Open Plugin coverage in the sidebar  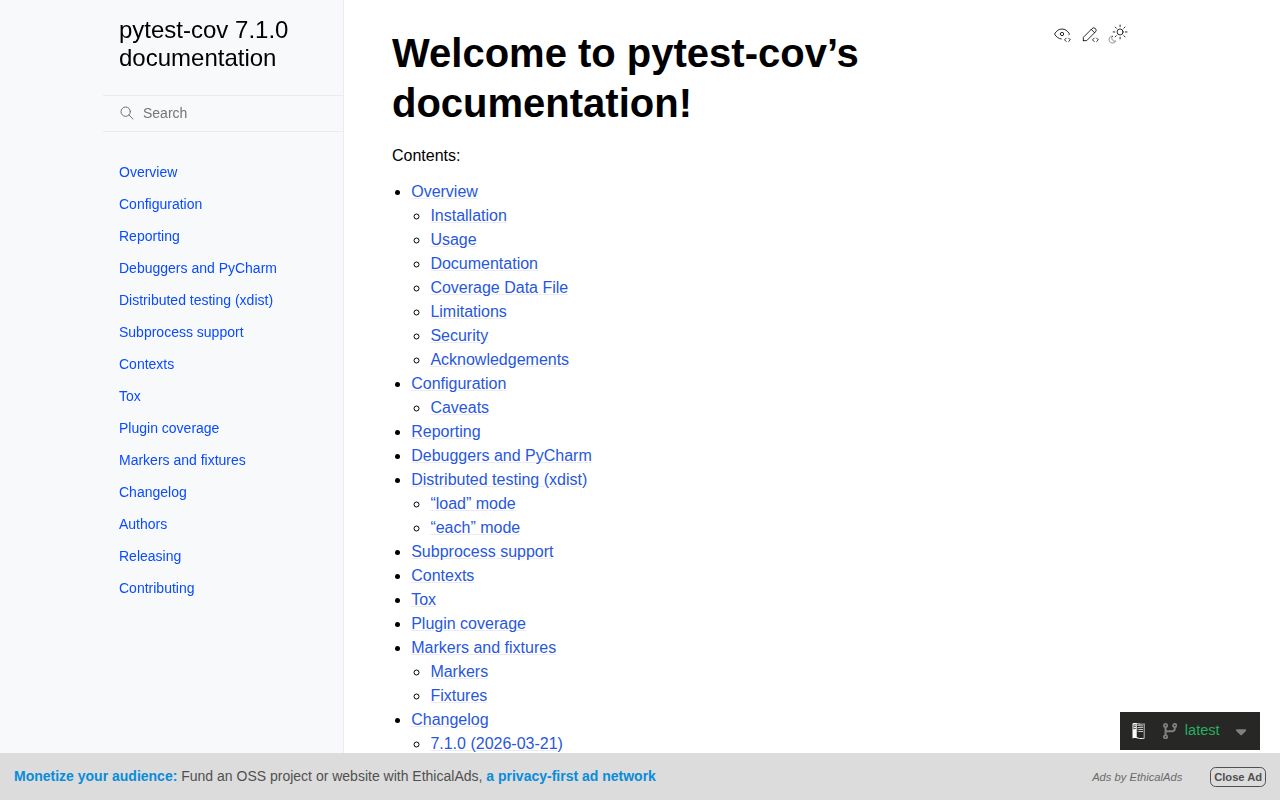[169, 428]
